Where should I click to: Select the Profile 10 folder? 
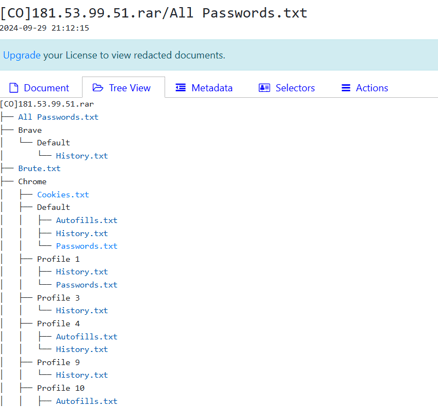pyautogui.click(x=61, y=388)
